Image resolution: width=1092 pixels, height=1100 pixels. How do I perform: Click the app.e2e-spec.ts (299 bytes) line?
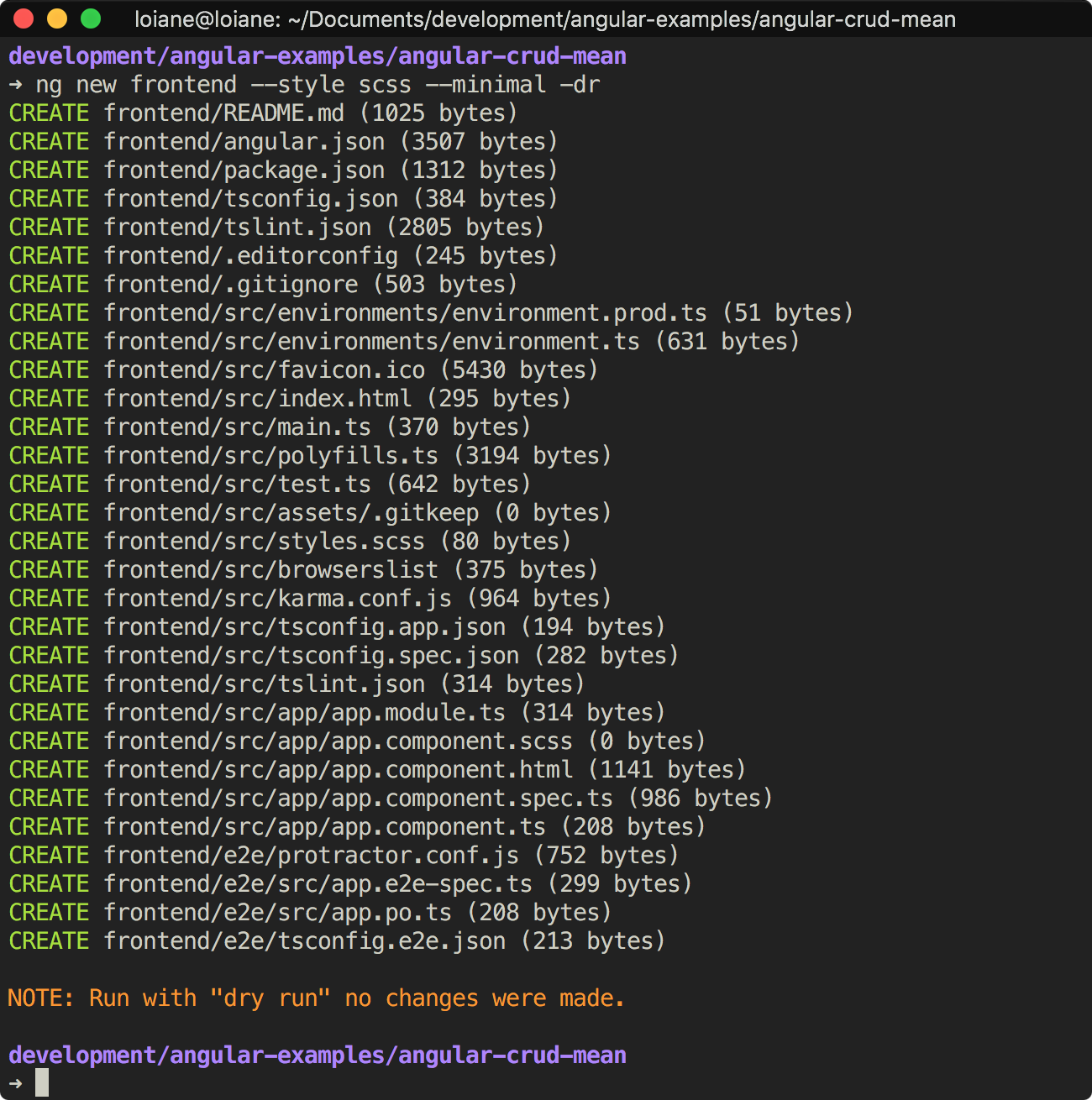click(x=350, y=884)
